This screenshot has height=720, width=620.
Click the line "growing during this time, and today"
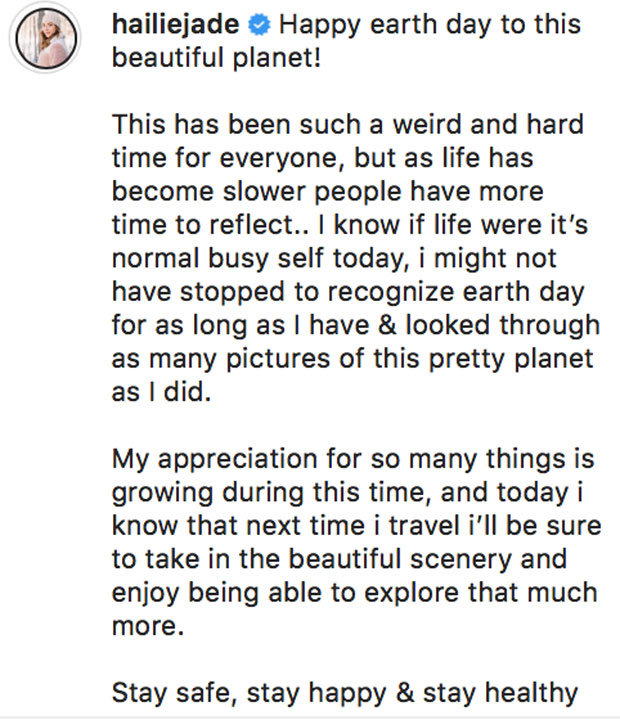(x=353, y=491)
